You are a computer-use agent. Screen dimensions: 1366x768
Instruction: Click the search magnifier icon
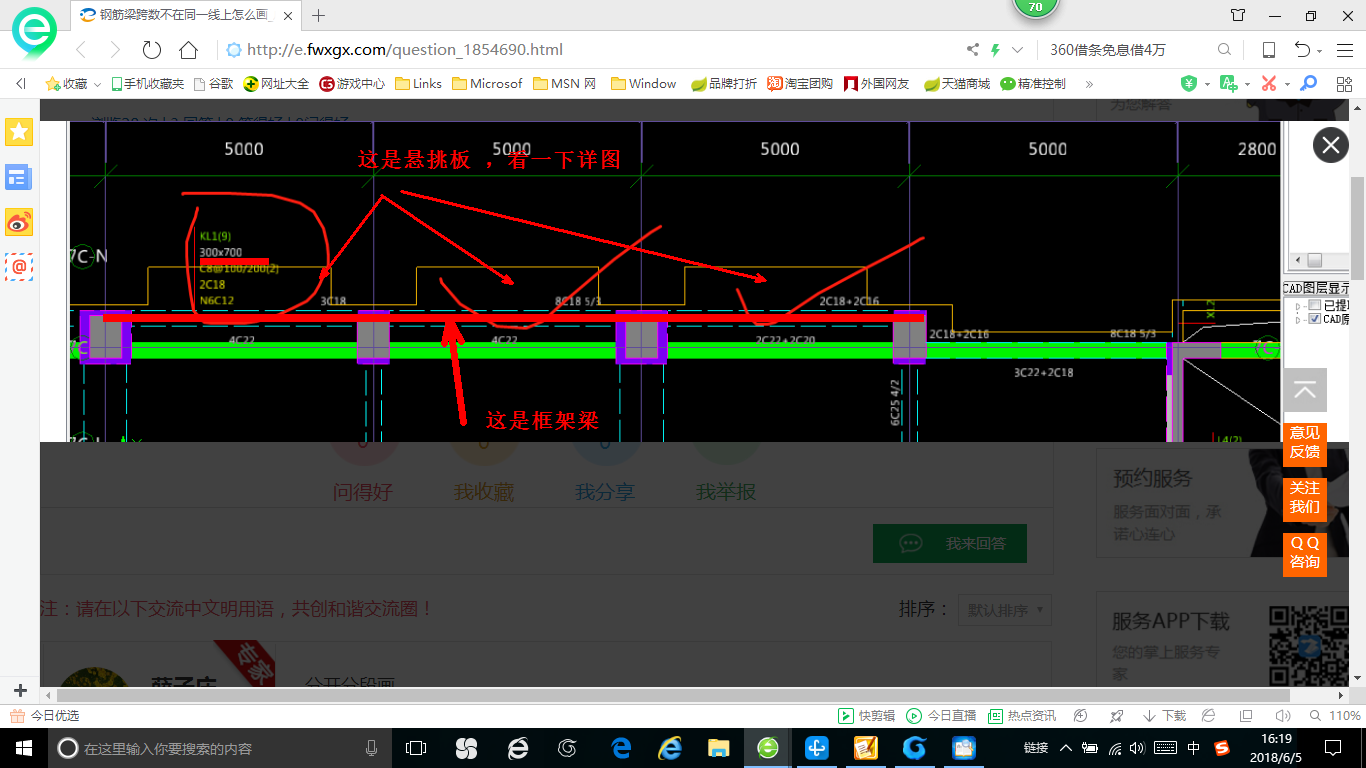tap(1224, 50)
